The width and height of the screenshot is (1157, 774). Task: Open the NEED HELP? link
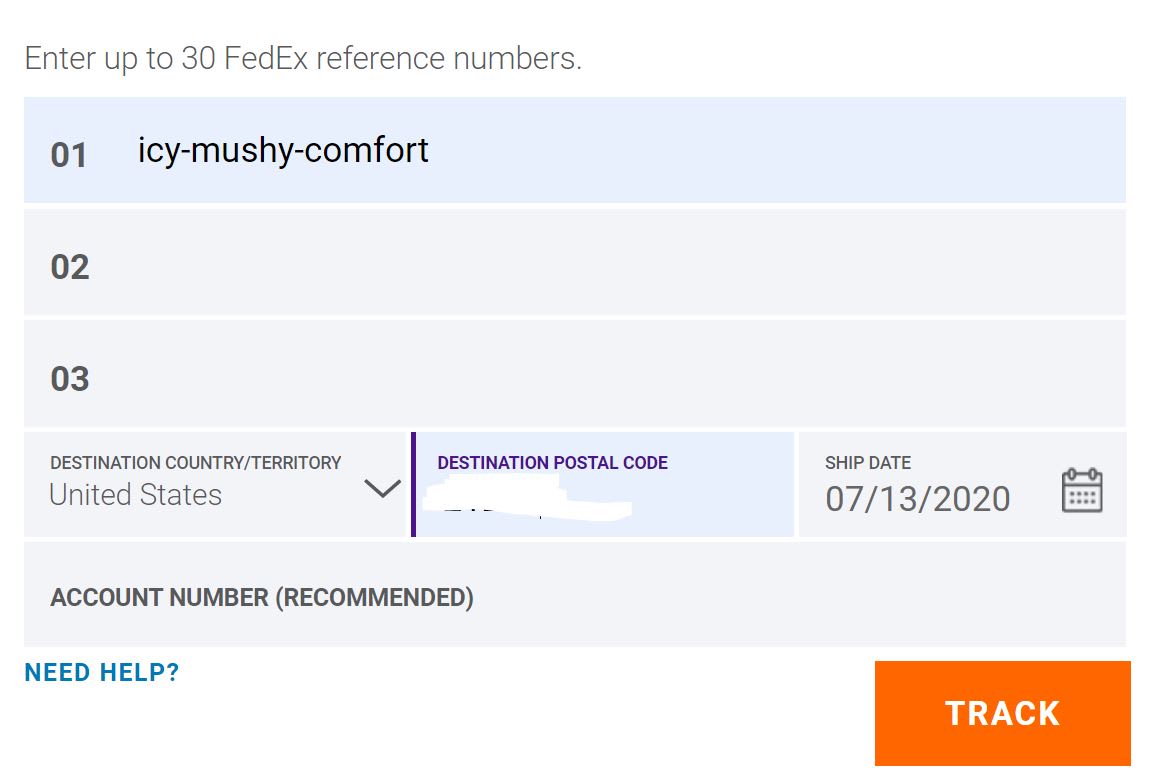102,673
